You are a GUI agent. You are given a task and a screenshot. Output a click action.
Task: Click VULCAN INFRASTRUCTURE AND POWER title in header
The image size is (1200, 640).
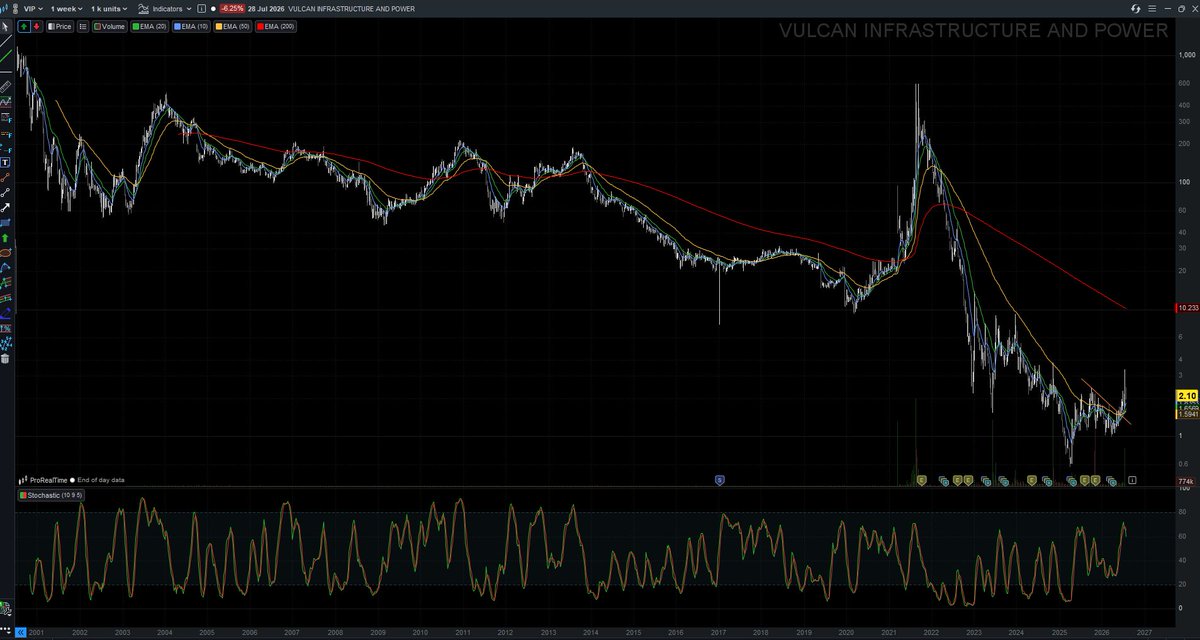349,9
